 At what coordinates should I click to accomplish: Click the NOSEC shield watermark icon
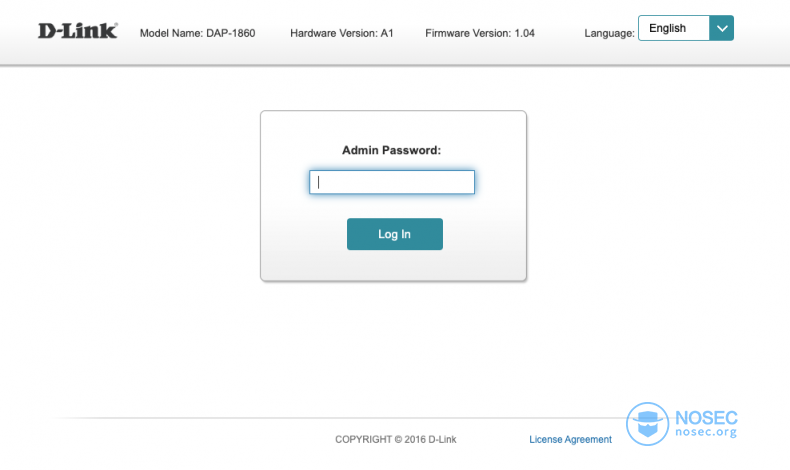click(x=648, y=421)
